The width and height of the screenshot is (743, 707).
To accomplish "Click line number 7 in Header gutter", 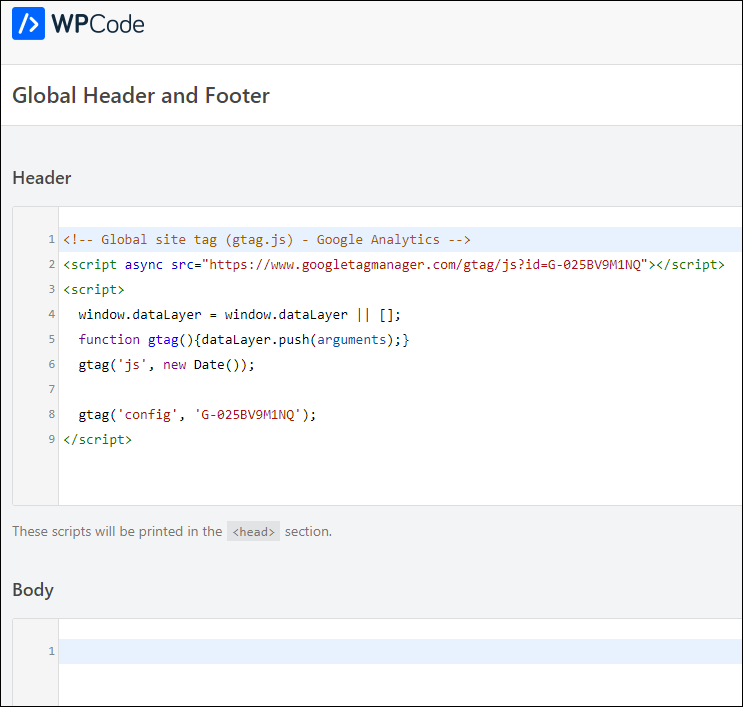I will click(x=51, y=390).
